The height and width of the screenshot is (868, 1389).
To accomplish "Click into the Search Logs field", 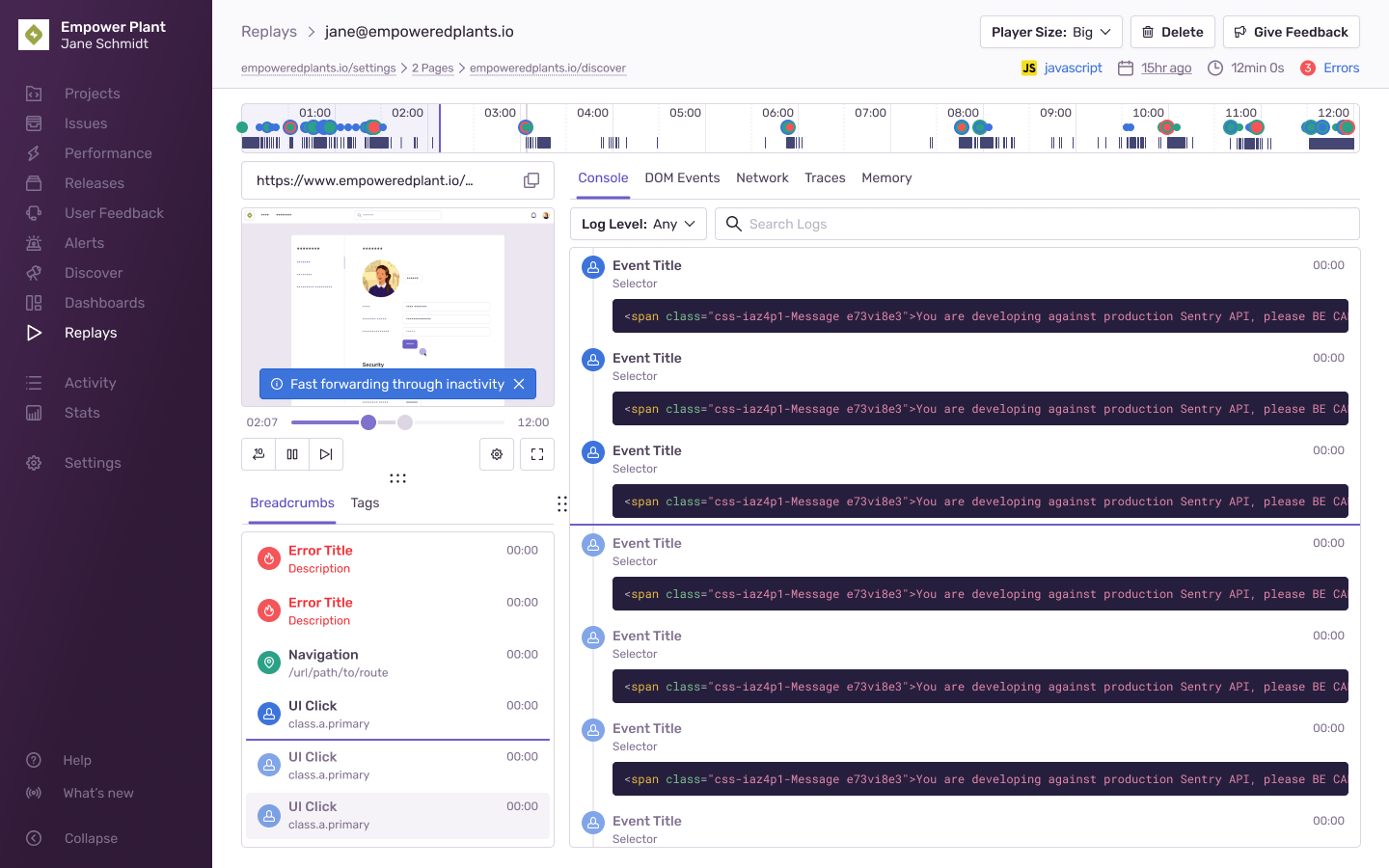I will 1037,224.
